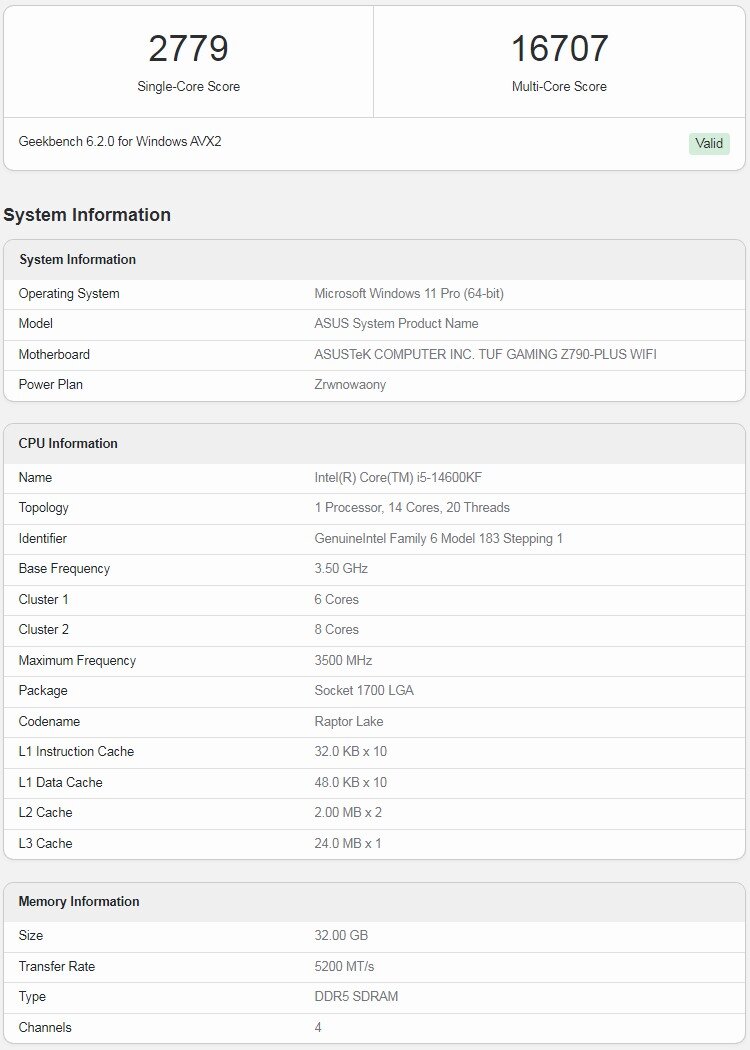The image size is (750, 1050).
Task: Click the Raptor Lake codename value
Action: tap(349, 721)
